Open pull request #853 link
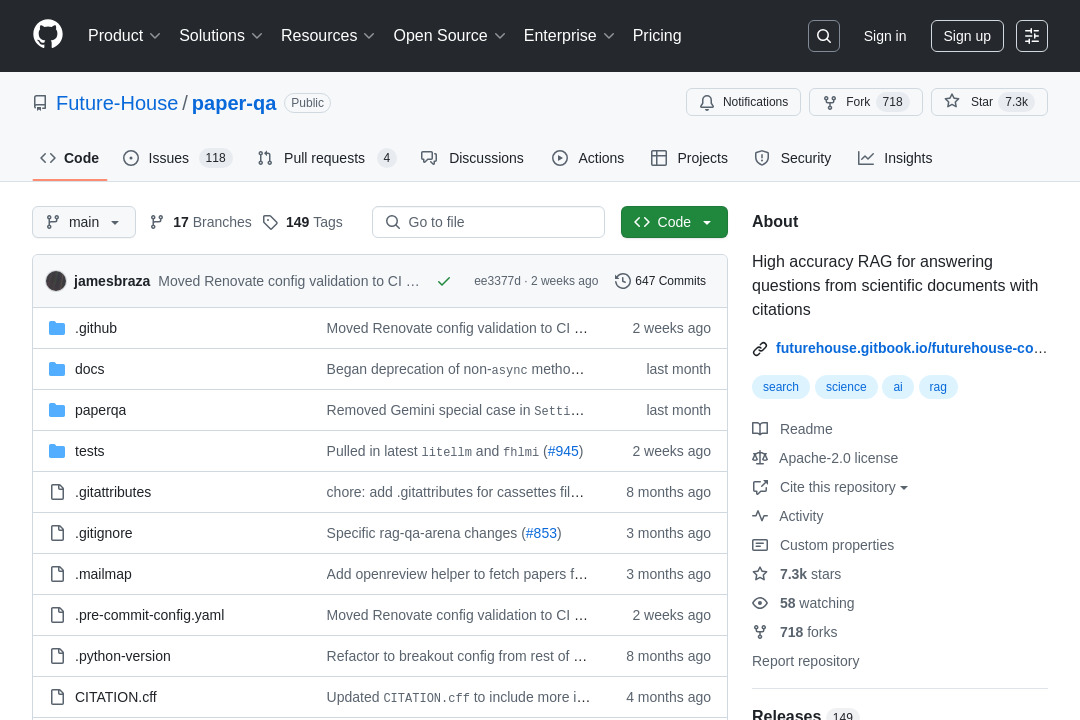Viewport: 1080px width, 720px height. coord(541,533)
